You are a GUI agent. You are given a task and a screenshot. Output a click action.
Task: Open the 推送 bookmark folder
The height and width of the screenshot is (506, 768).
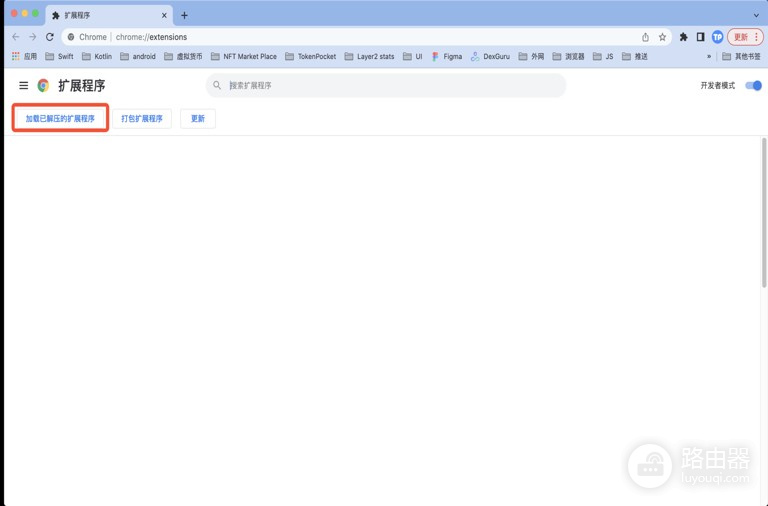pyautogui.click(x=635, y=56)
